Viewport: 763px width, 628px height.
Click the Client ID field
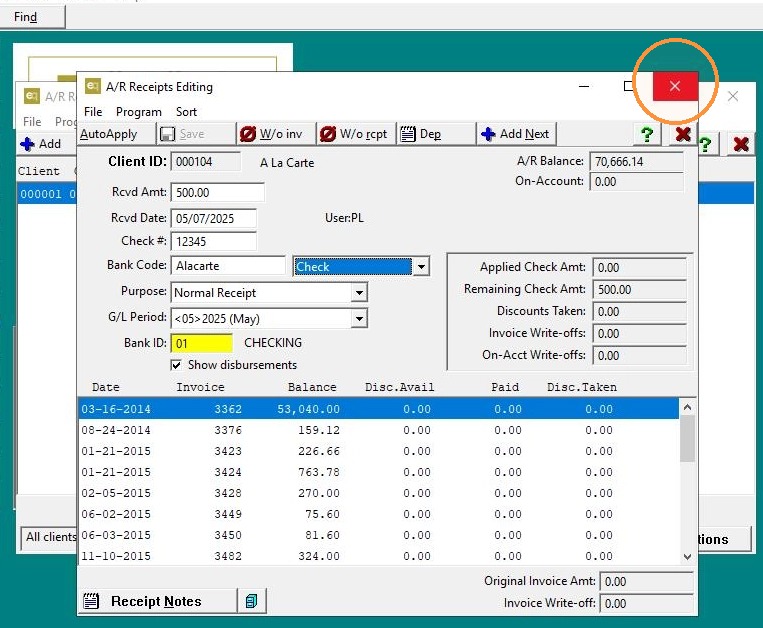(205, 161)
